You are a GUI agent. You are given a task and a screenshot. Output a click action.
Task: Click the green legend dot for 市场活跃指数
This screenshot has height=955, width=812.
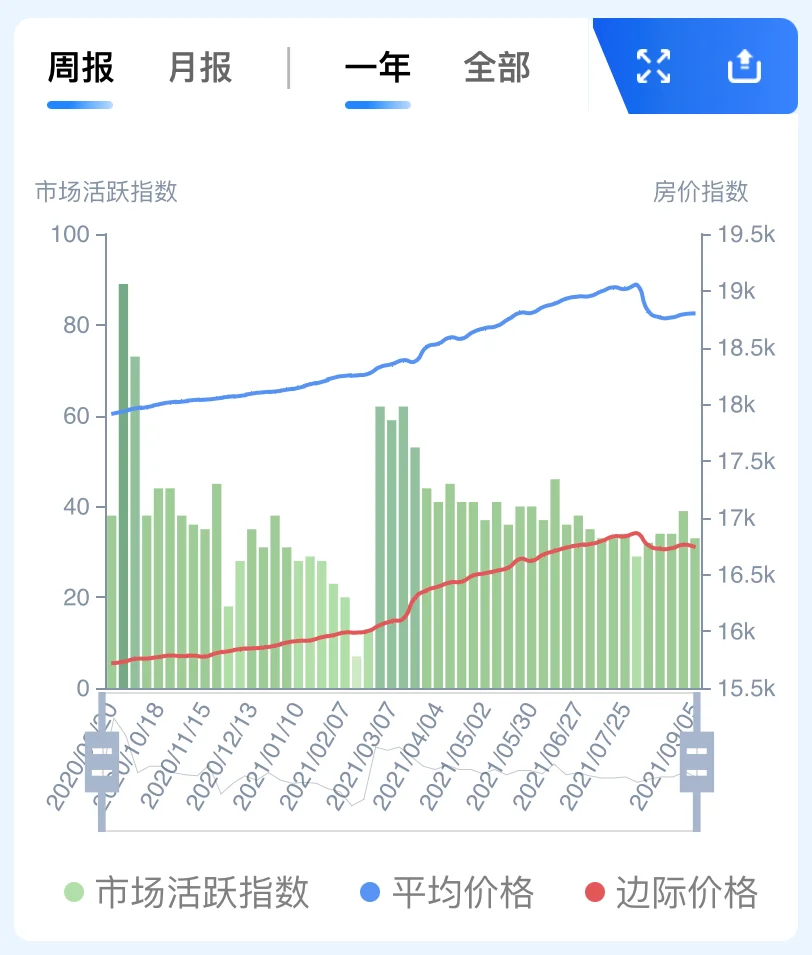pyautogui.click(x=74, y=892)
